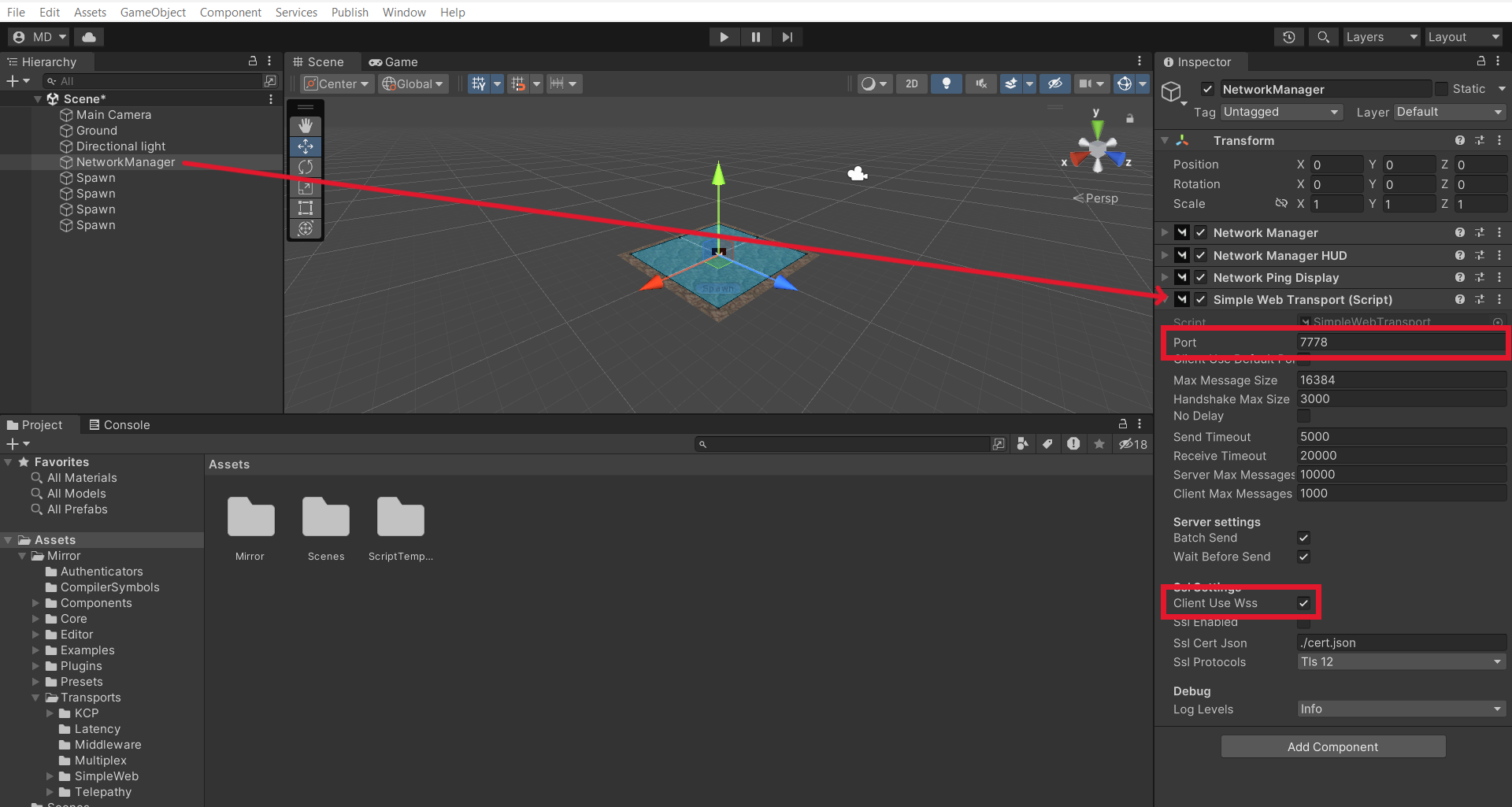Screen dimensions: 1512x807
Task: Expand the Network Manager component
Action: tap(1165, 233)
